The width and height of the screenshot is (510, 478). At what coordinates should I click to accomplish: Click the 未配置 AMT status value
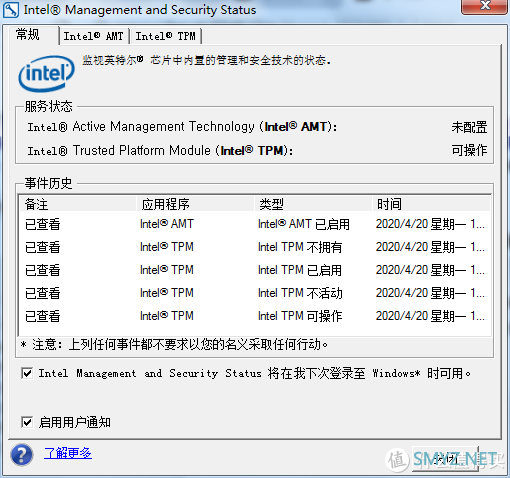(x=469, y=127)
